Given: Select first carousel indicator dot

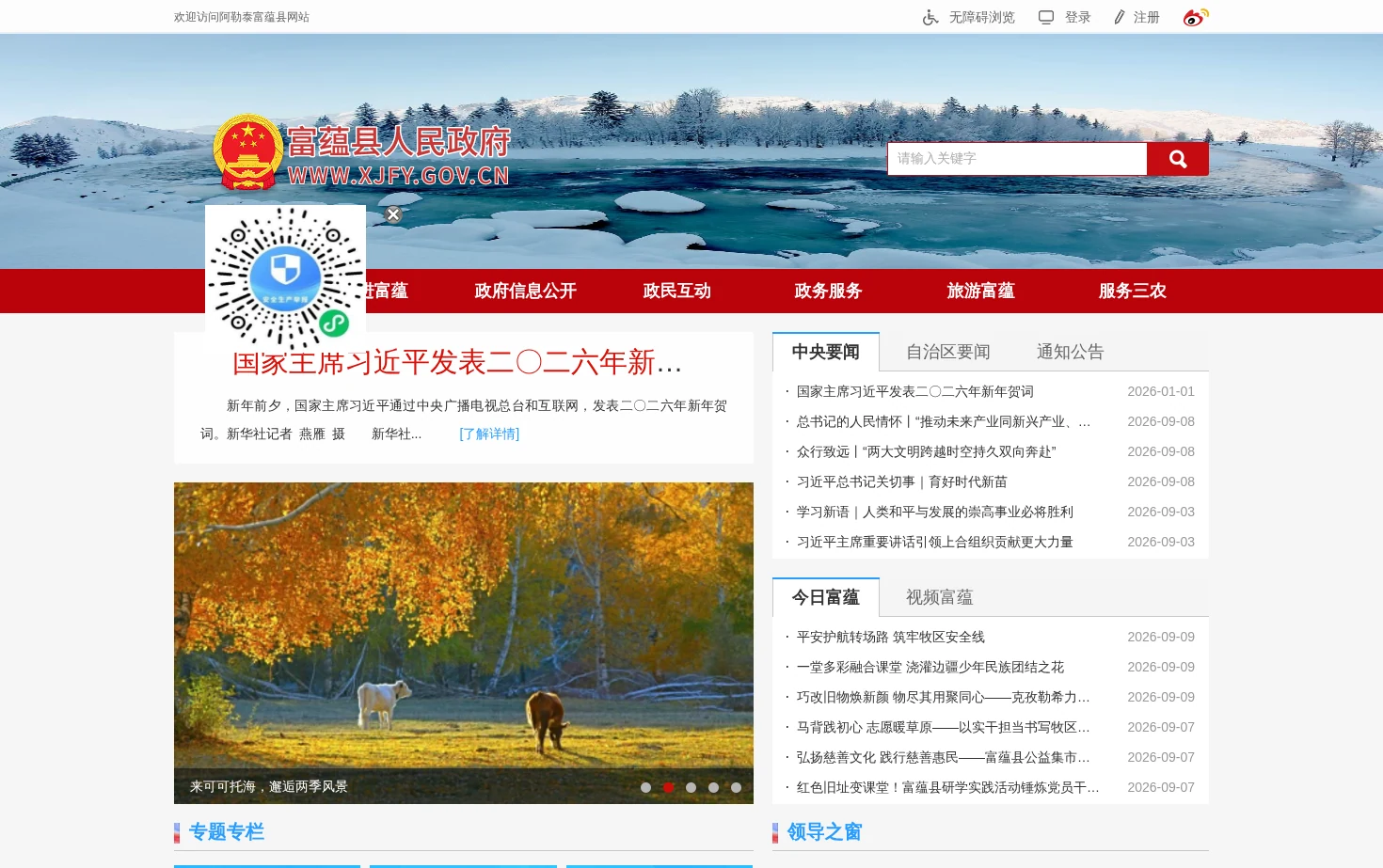Looking at the screenshot, I should tap(646, 787).
